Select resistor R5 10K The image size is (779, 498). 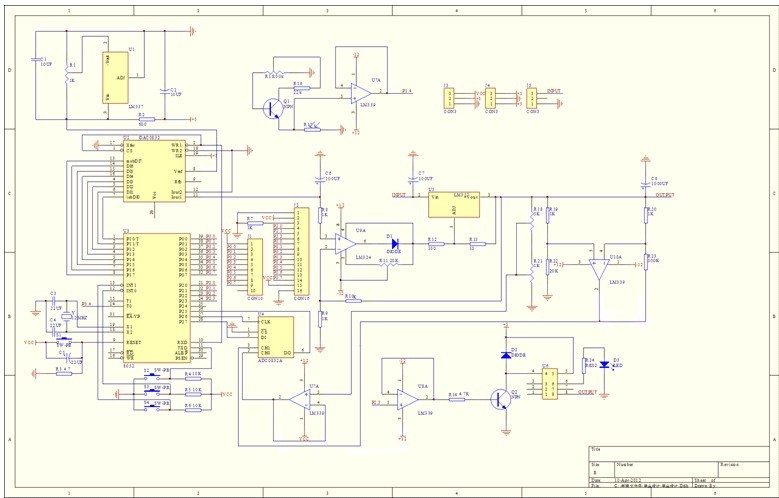tap(193, 394)
